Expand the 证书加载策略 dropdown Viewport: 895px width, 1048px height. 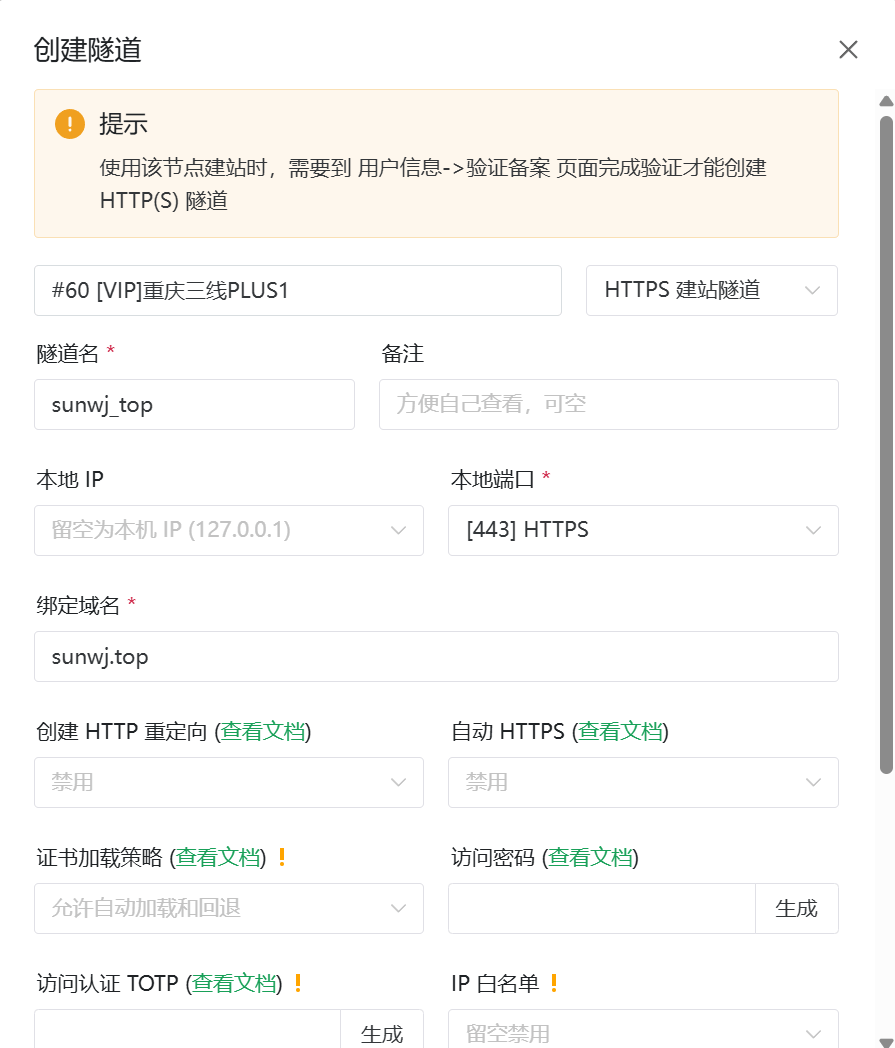[229, 908]
